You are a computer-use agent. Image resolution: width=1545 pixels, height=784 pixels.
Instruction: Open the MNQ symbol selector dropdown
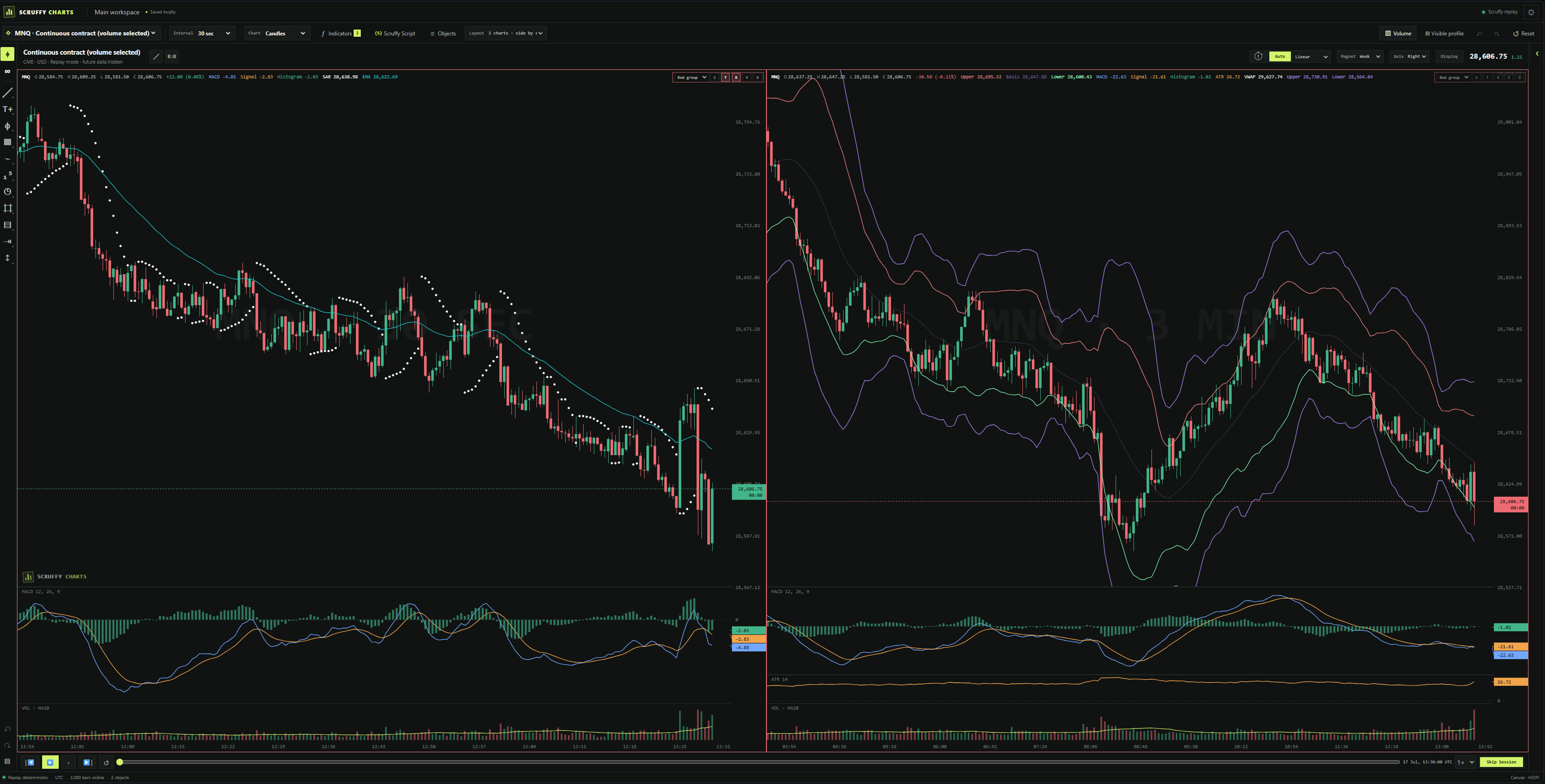tap(82, 34)
